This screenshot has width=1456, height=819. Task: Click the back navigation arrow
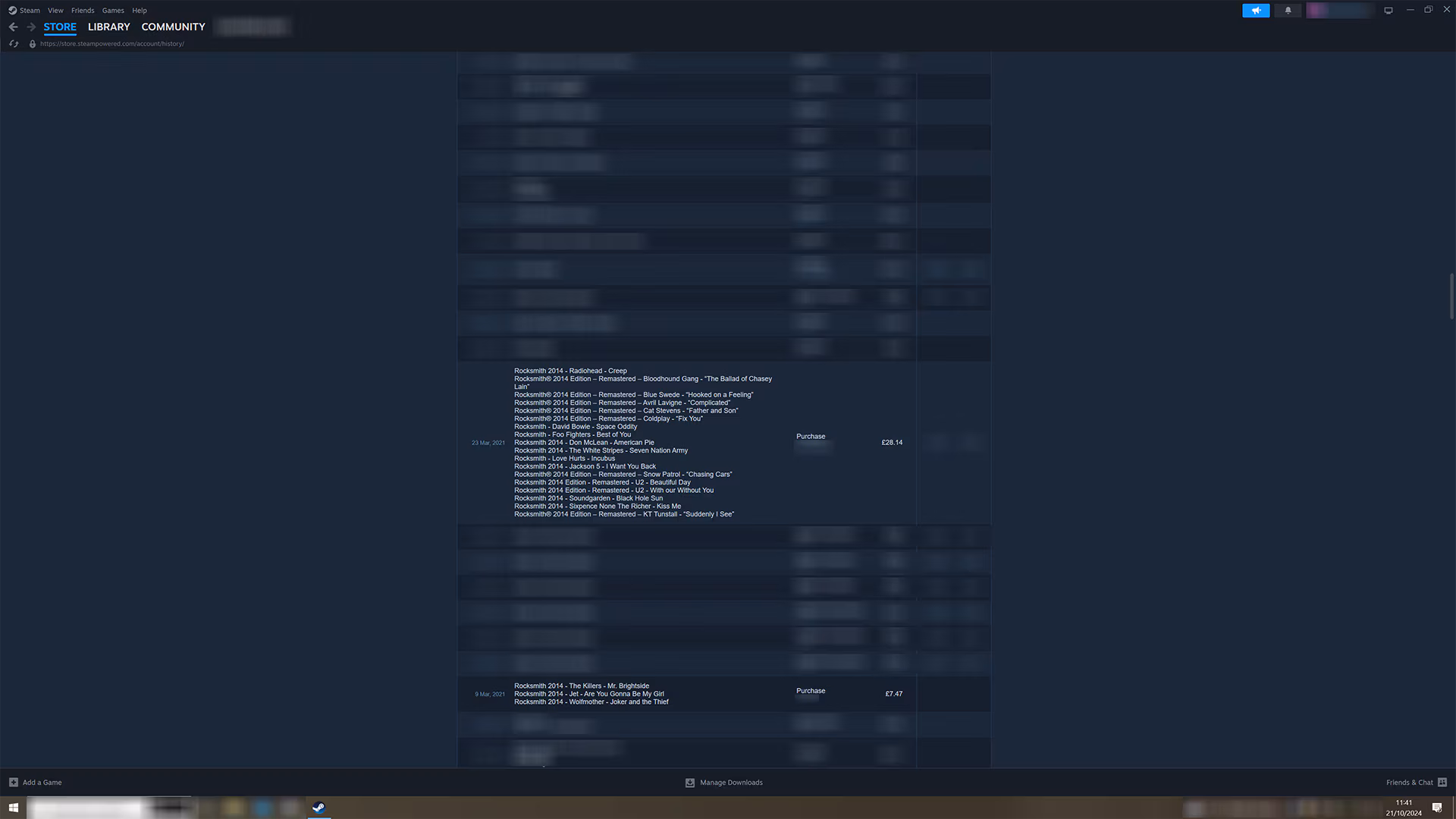pos(13,27)
